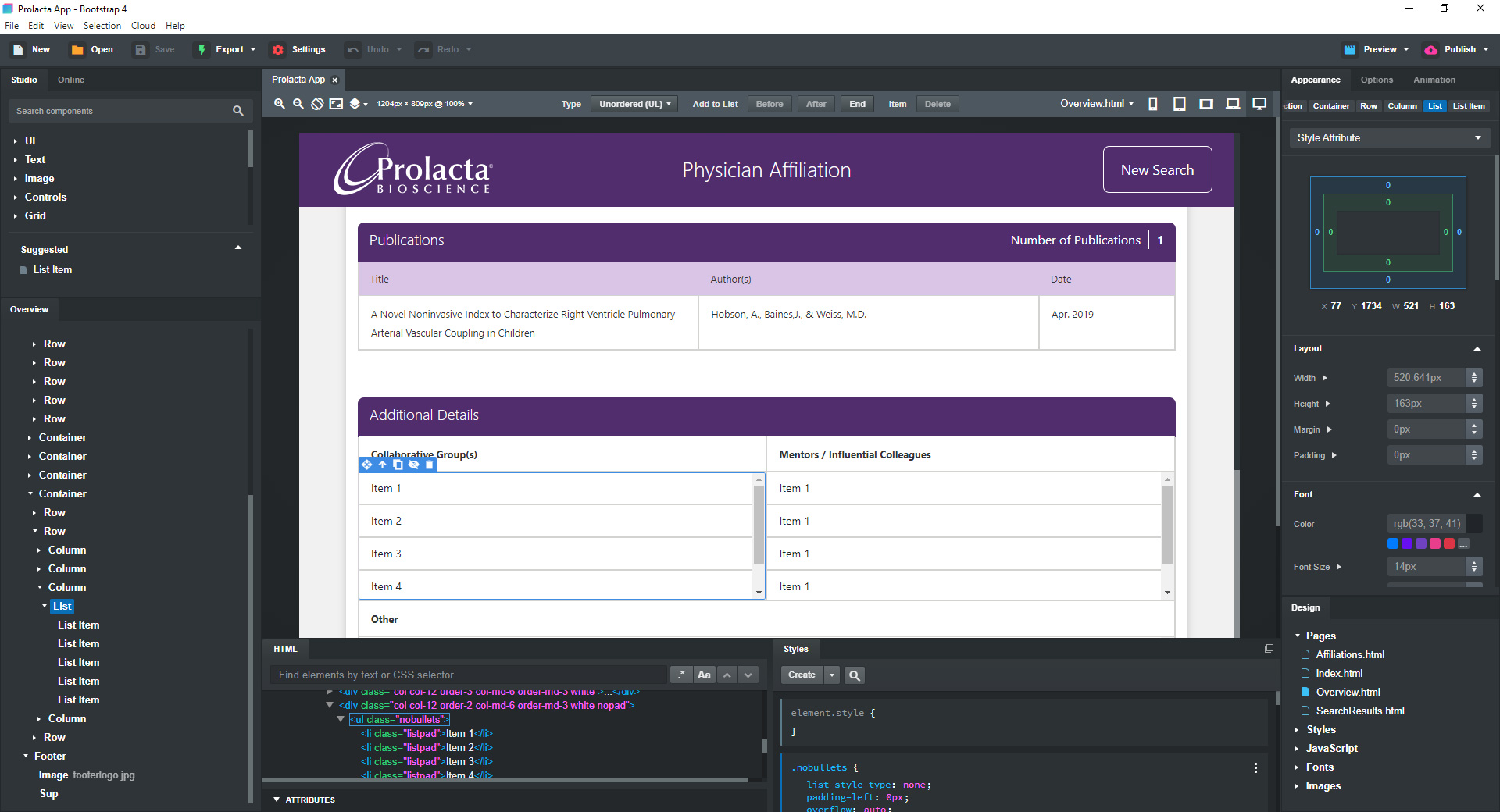Switch to tablet portrait breakpoint
1500x812 pixels.
1180,104
